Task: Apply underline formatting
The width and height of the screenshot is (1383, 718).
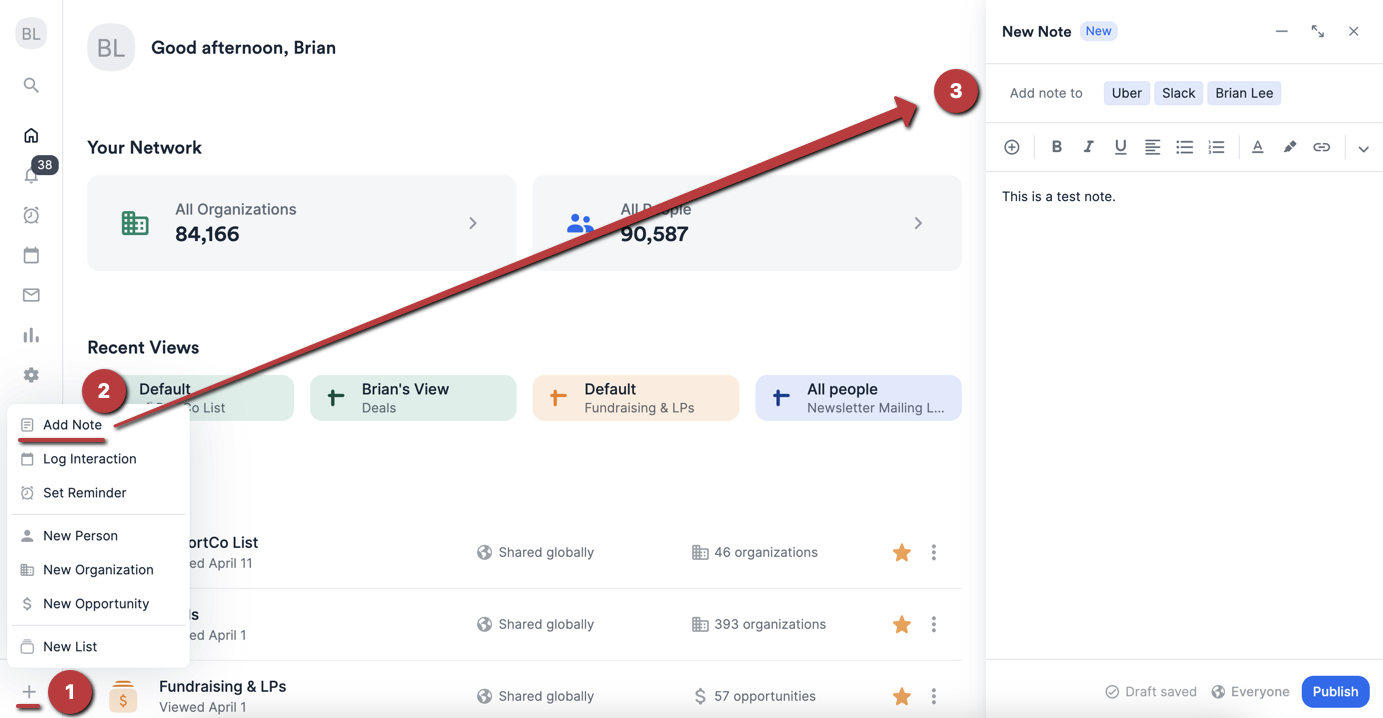Action: click(x=1120, y=146)
